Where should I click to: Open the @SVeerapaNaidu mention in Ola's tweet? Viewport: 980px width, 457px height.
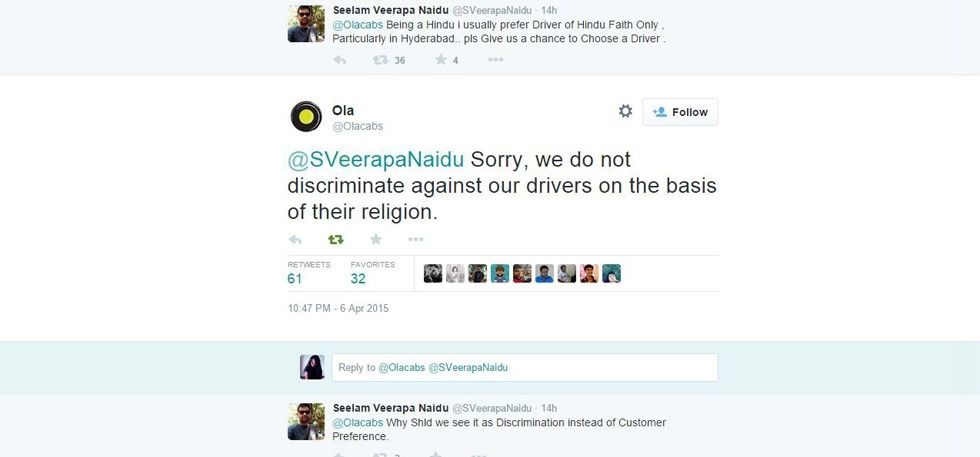pos(375,160)
